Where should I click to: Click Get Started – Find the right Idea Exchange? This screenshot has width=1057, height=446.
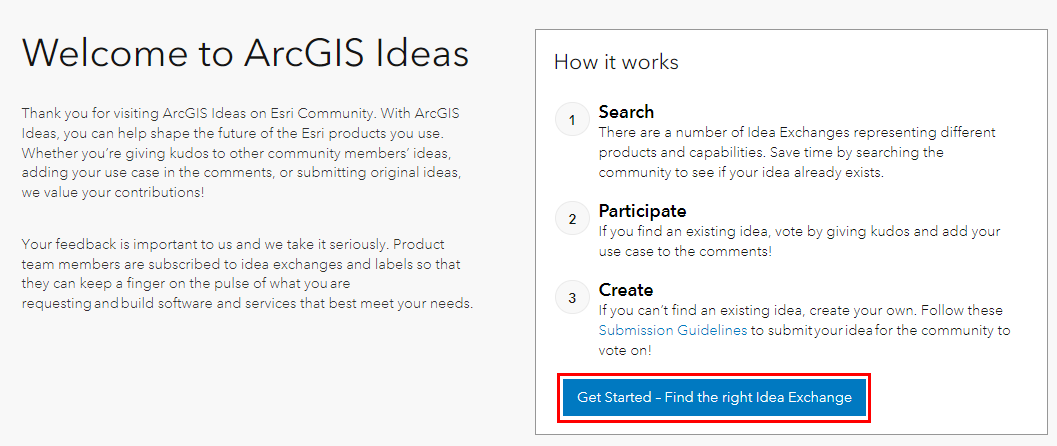(x=714, y=397)
